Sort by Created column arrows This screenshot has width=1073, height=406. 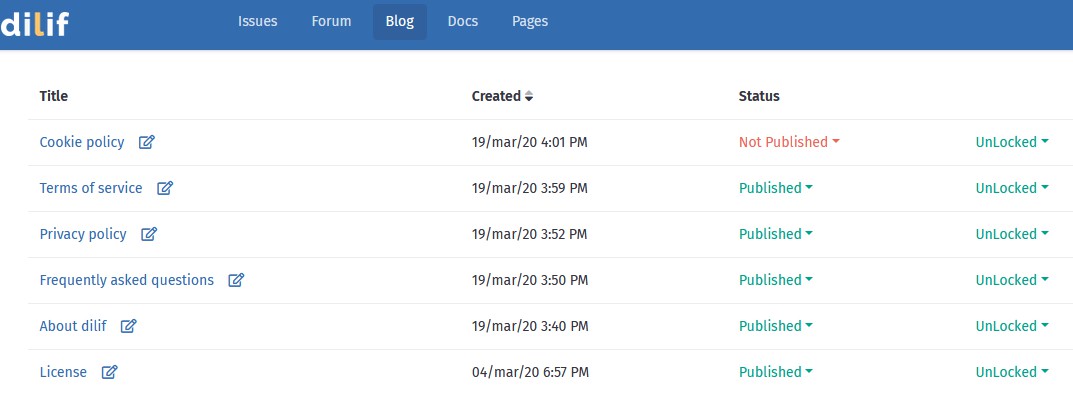pos(529,97)
